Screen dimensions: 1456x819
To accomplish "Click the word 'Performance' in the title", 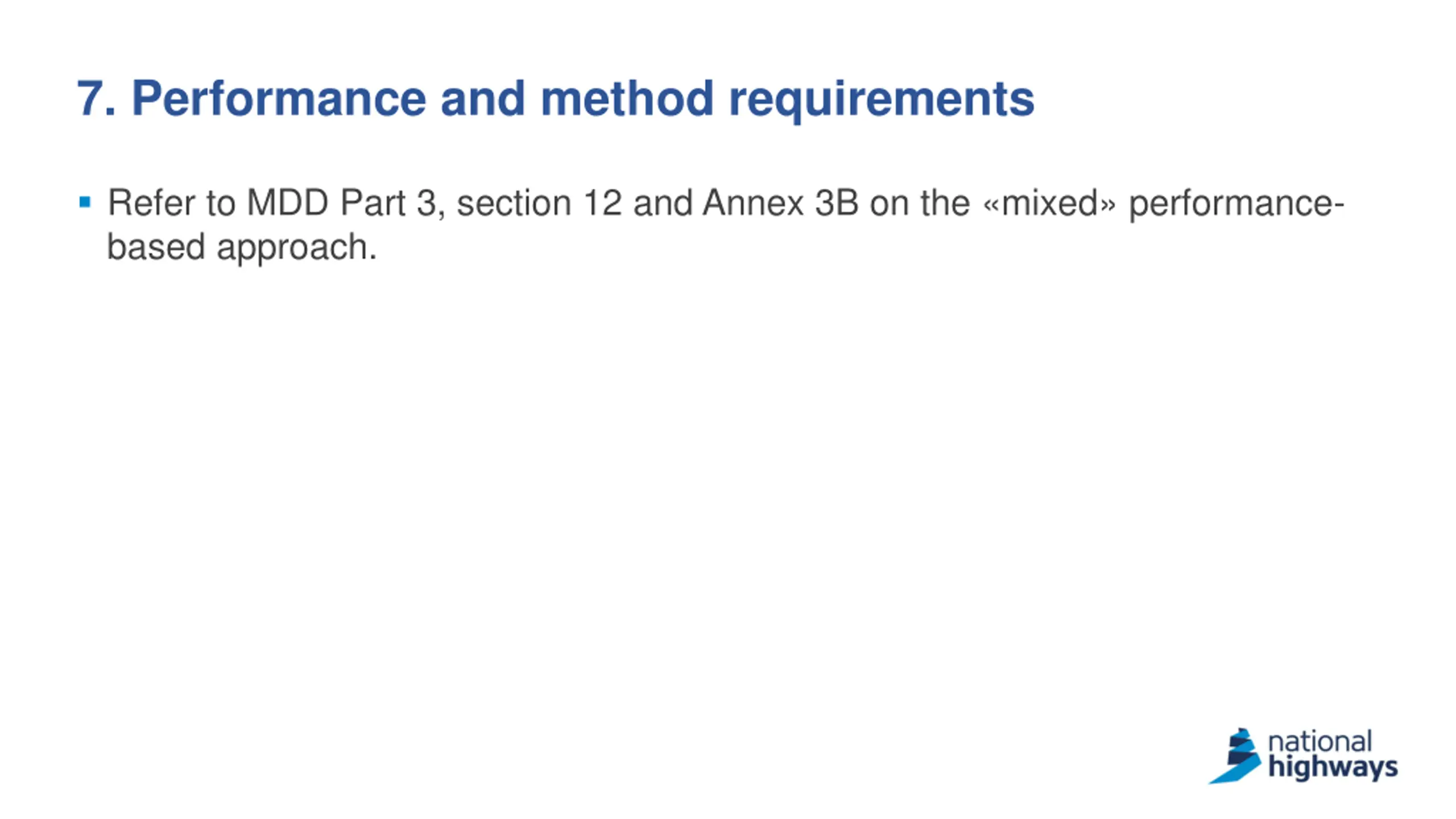I will tap(279, 99).
